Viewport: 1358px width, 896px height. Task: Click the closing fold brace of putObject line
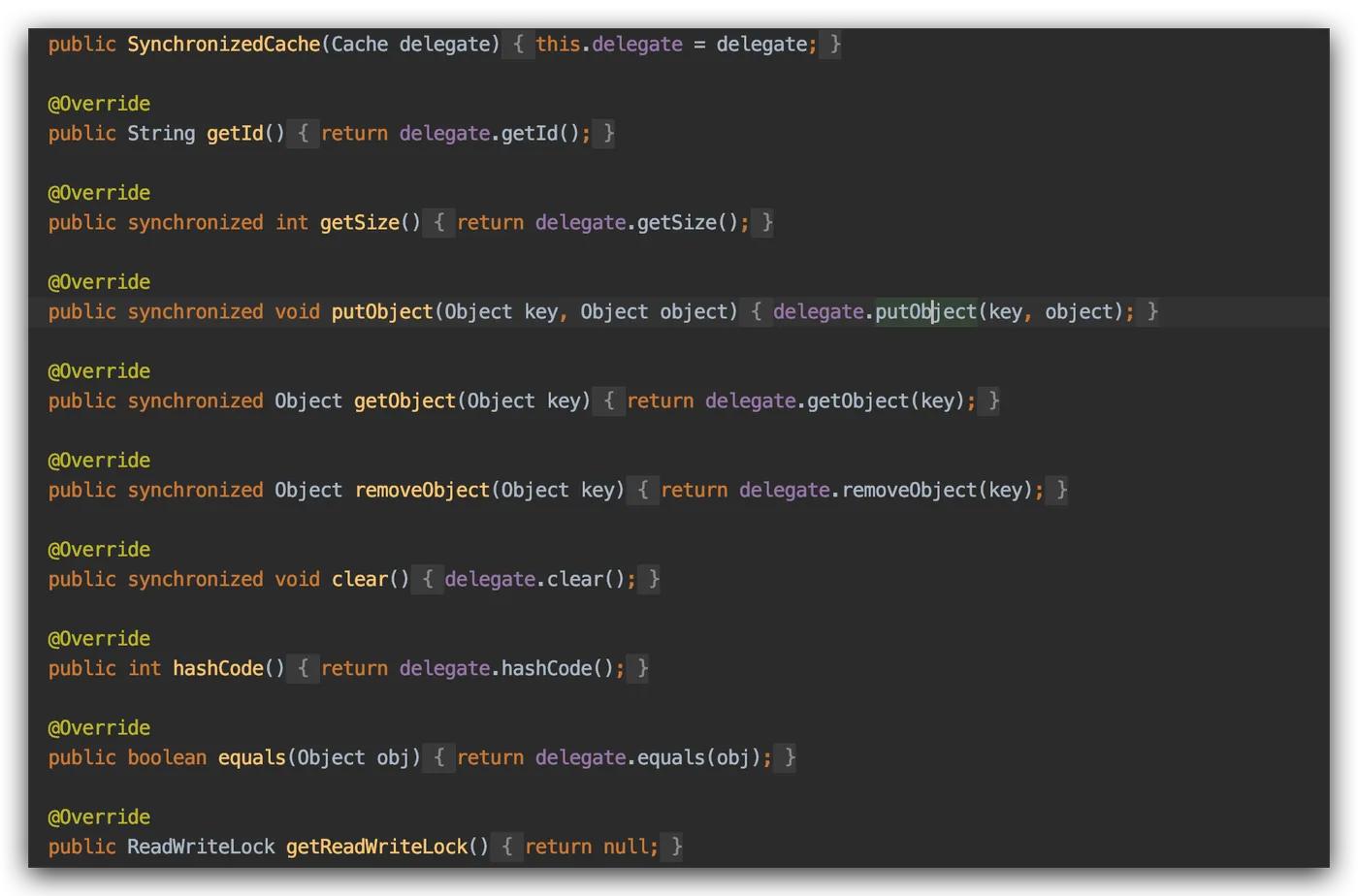tap(1152, 312)
